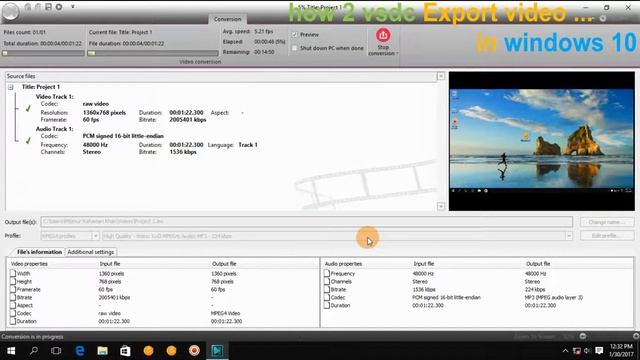
Task: Show hidden system tray icons
Action: [565, 351]
